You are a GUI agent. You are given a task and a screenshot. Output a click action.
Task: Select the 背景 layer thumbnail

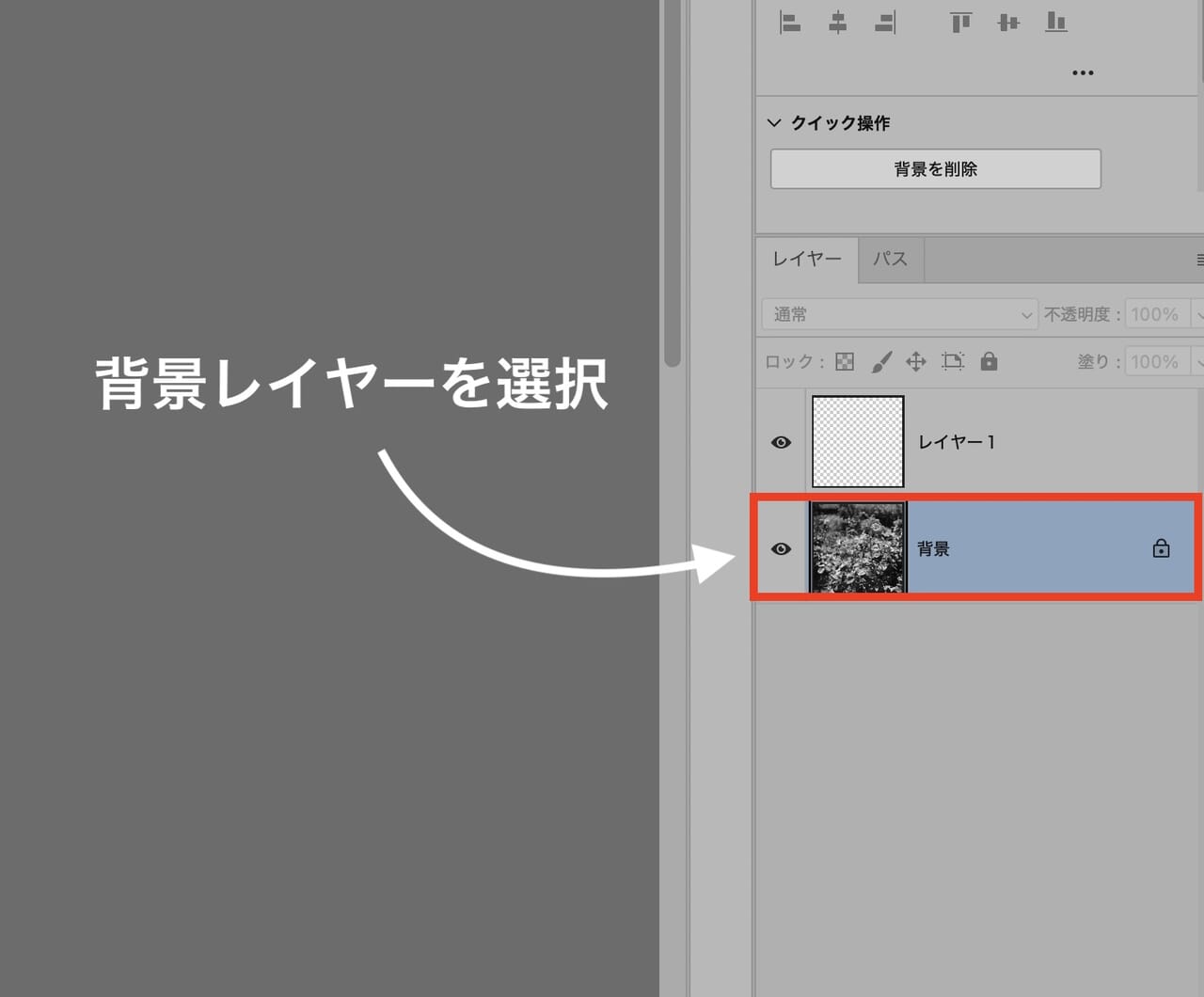click(x=858, y=547)
